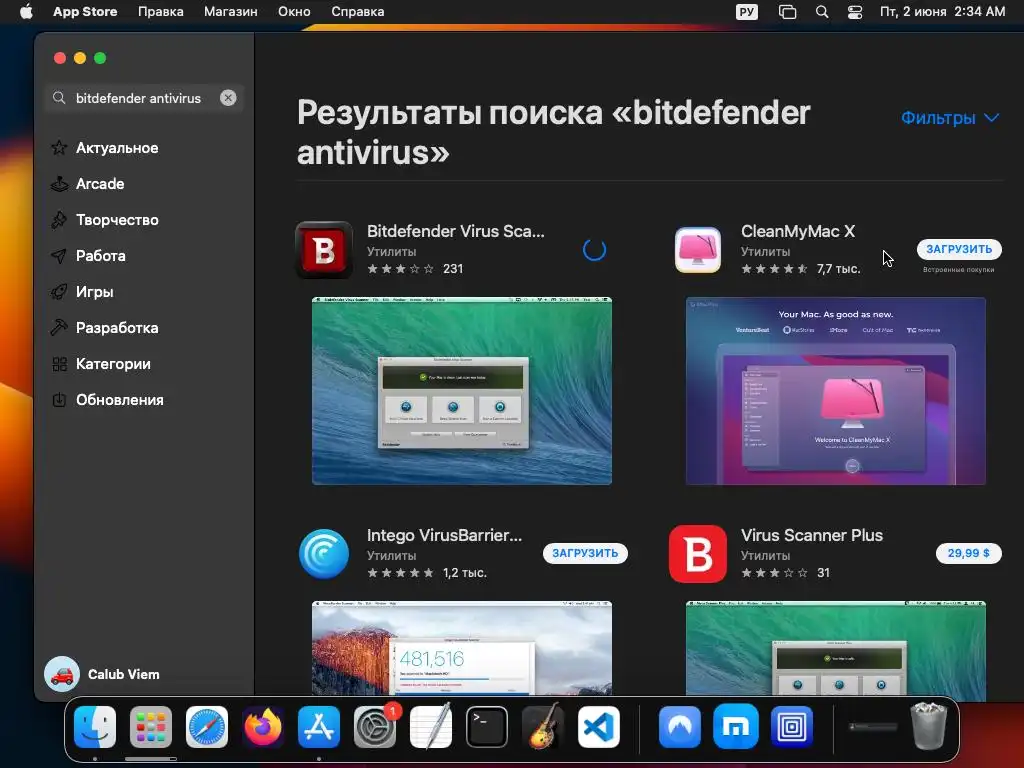
Task: Click the Intego rating 1,2 тыс.
Action: (x=464, y=573)
